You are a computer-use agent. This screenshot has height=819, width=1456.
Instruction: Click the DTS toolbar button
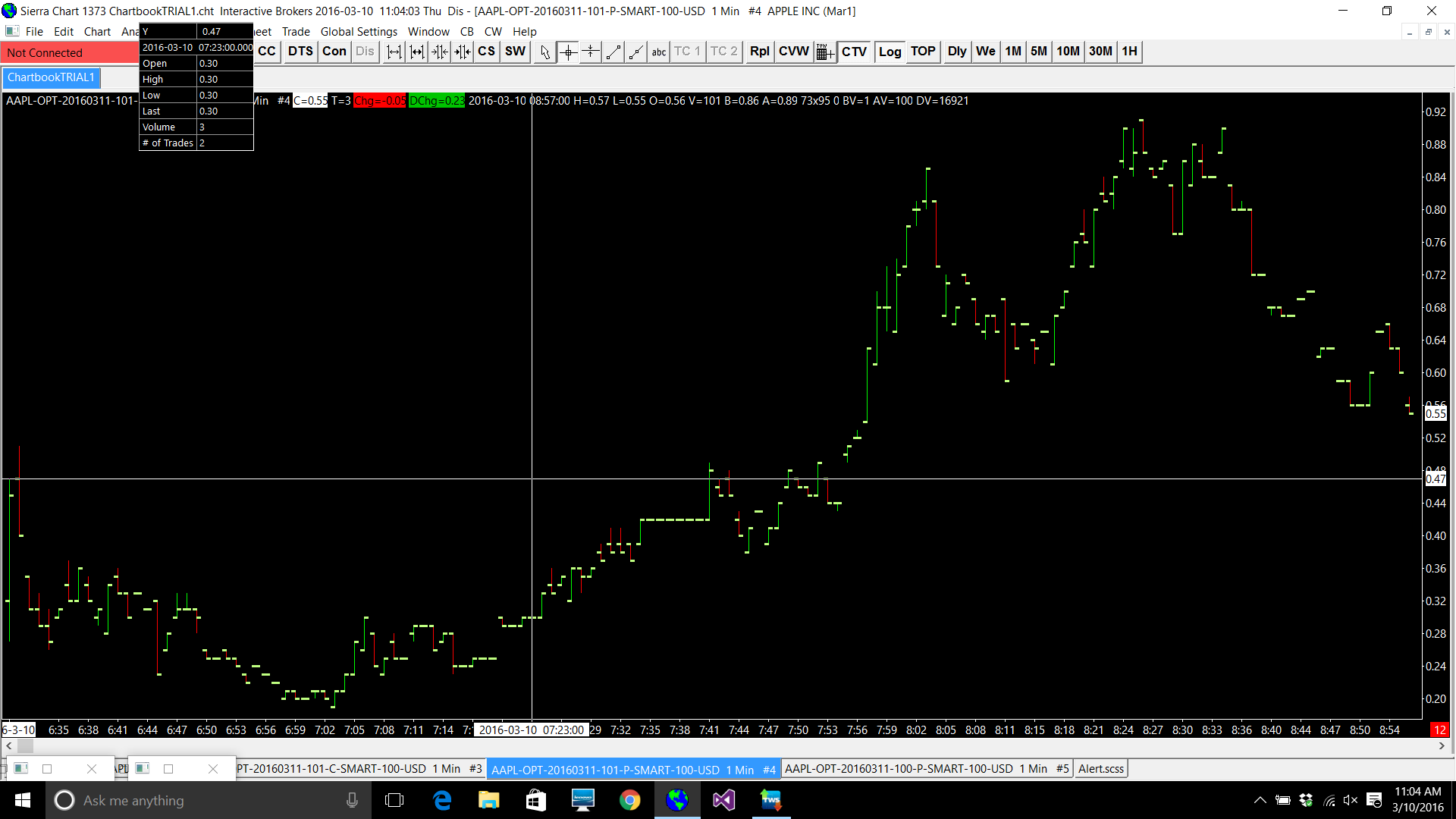point(300,52)
